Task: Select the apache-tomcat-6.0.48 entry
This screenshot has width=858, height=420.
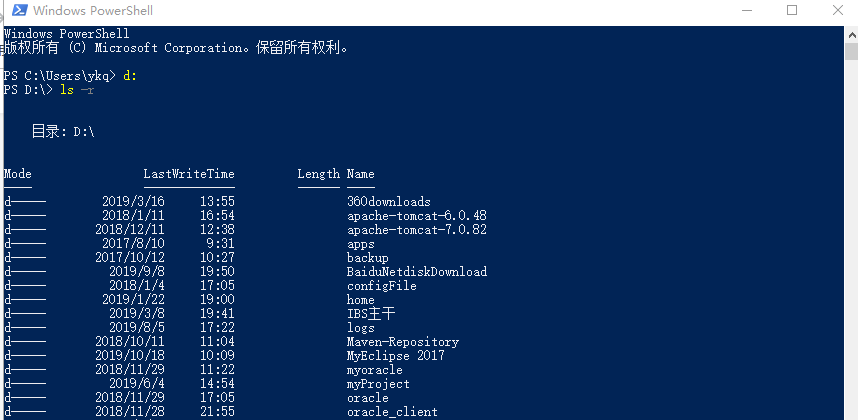Action: coord(417,216)
